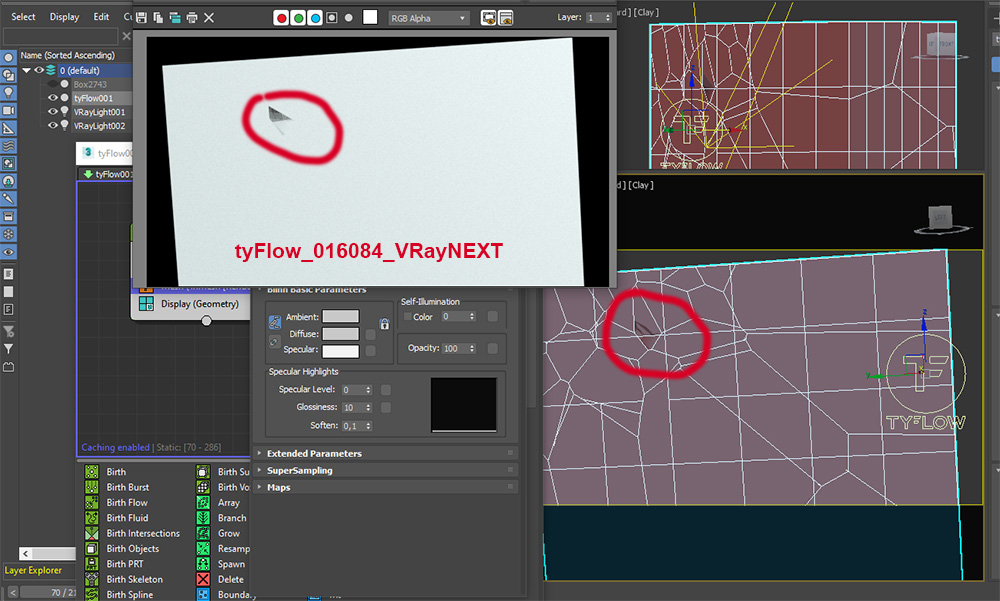Click the Delete operator icon
Image resolution: width=1000 pixels, height=601 pixels.
coord(203,579)
